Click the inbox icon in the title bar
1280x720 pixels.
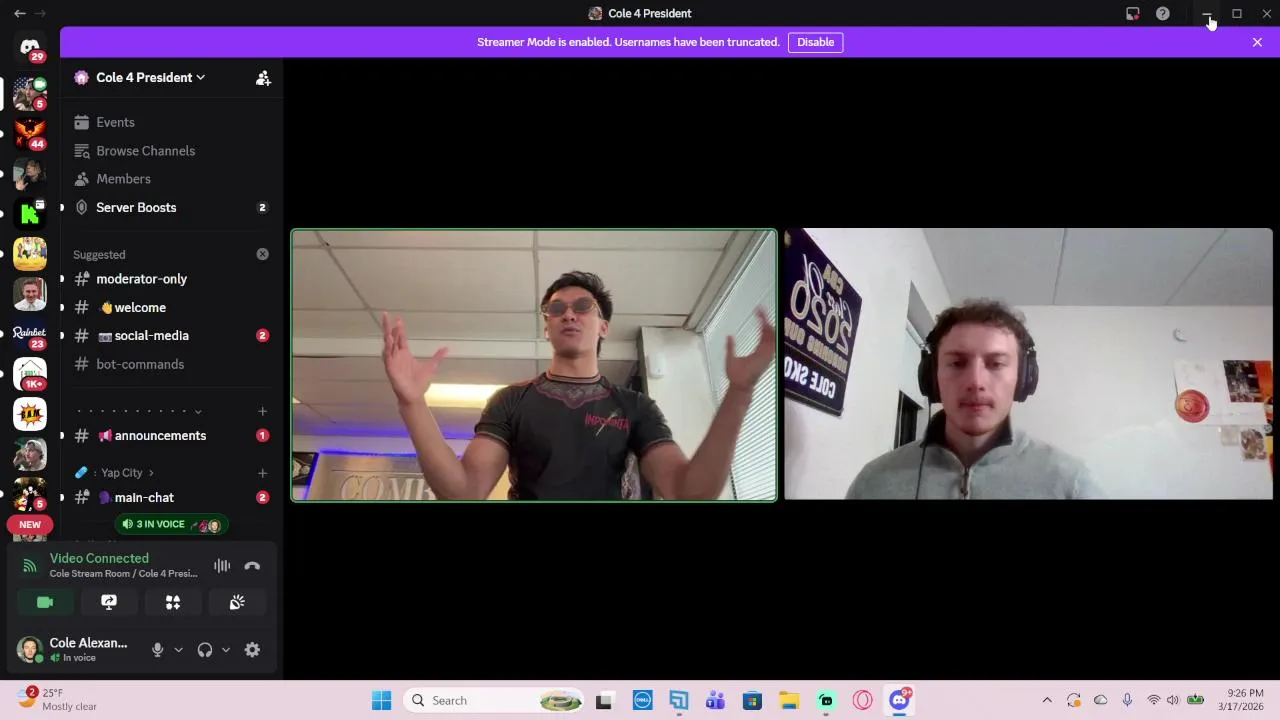point(1132,13)
